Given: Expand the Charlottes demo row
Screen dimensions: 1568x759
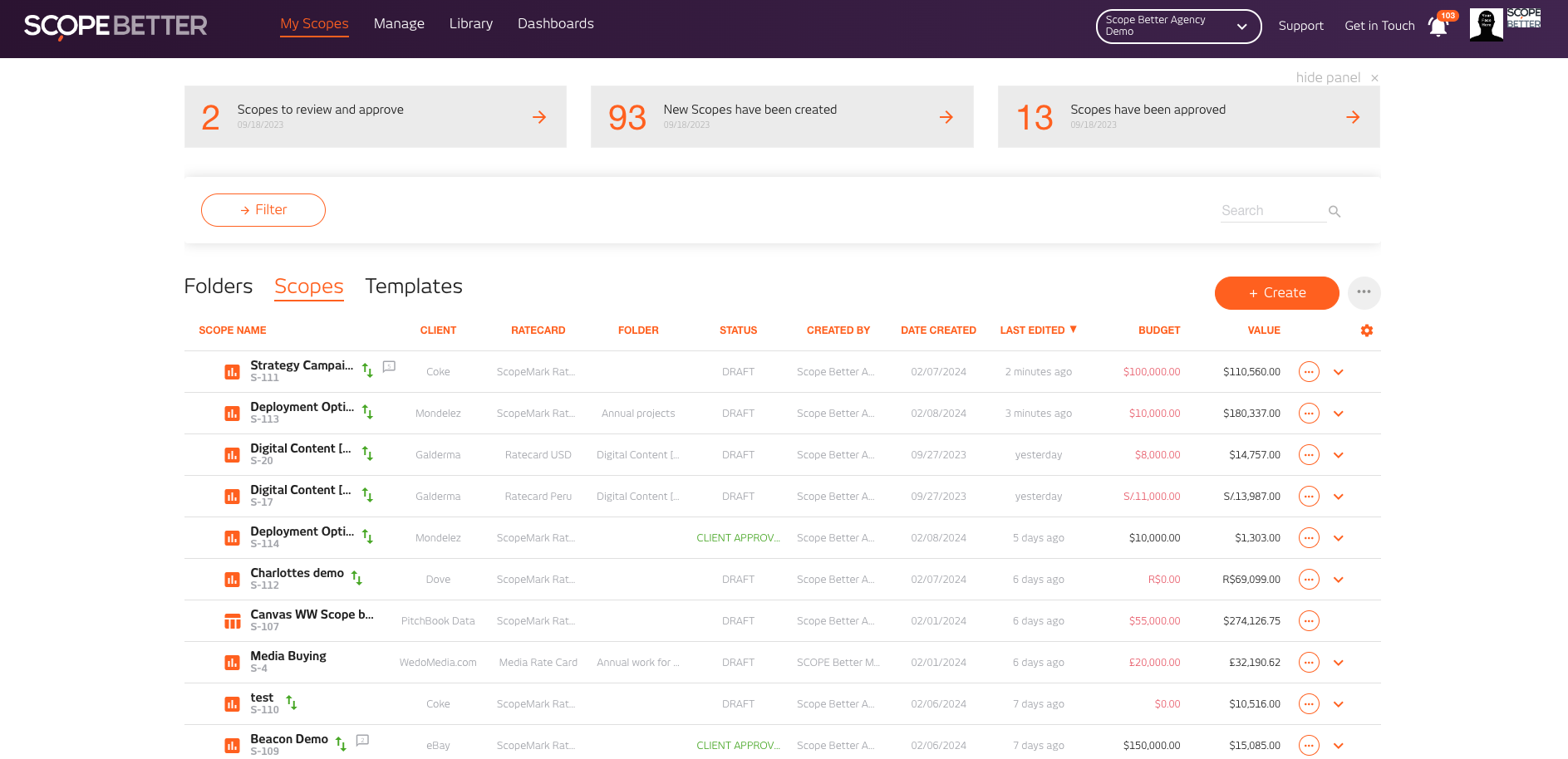Looking at the screenshot, I should coord(1339,580).
